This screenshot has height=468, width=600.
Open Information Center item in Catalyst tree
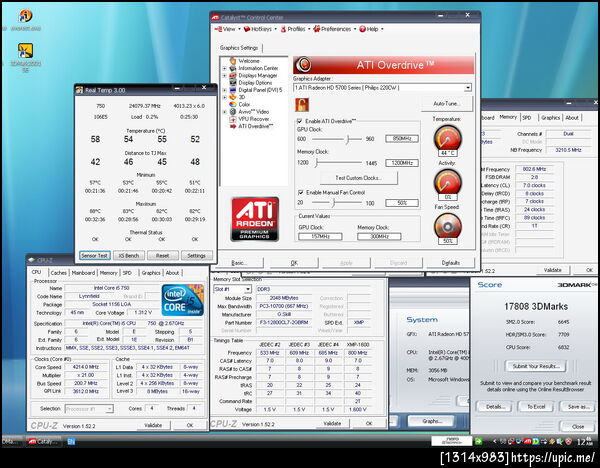258,68
